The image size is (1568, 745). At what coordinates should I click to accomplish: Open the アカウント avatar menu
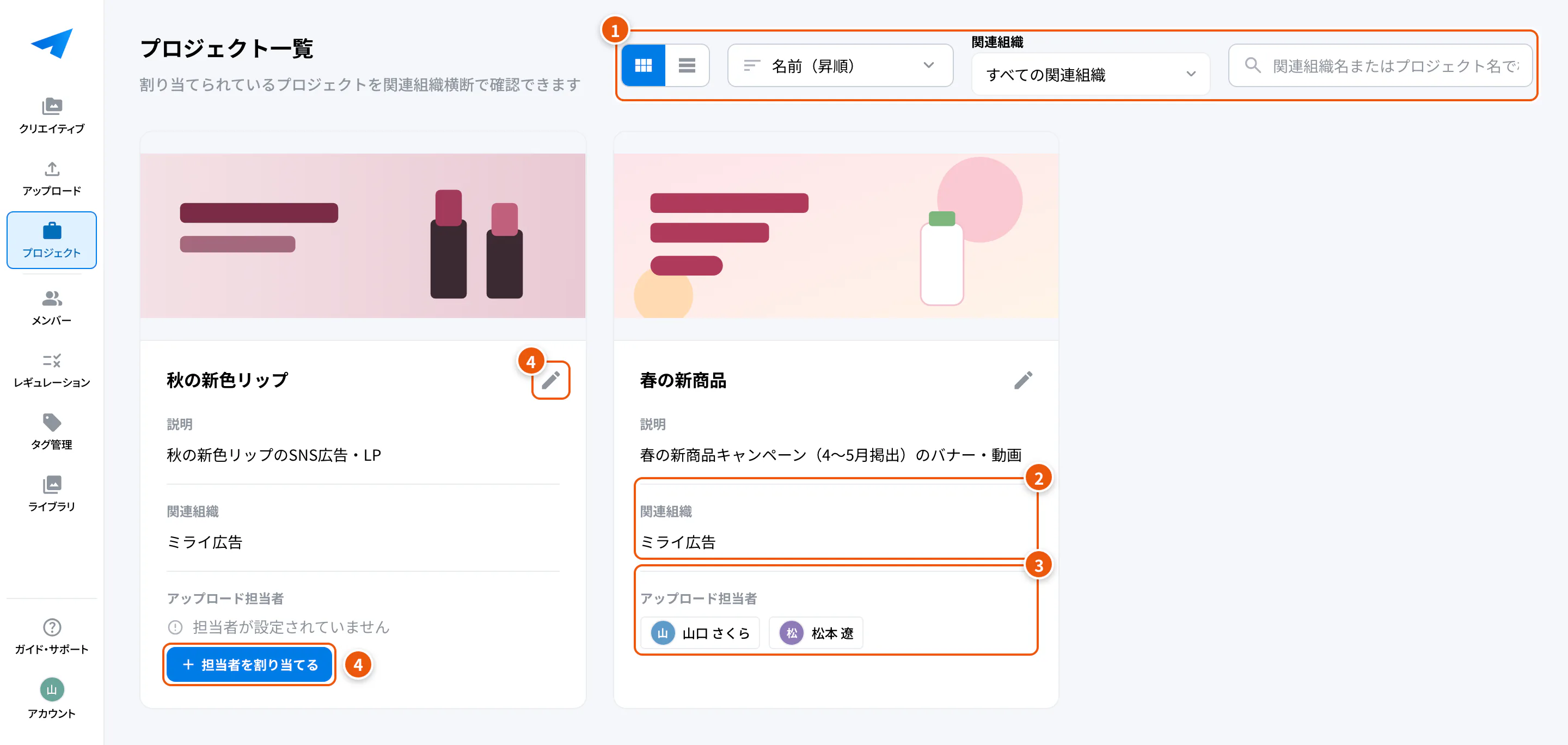(52, 699)
